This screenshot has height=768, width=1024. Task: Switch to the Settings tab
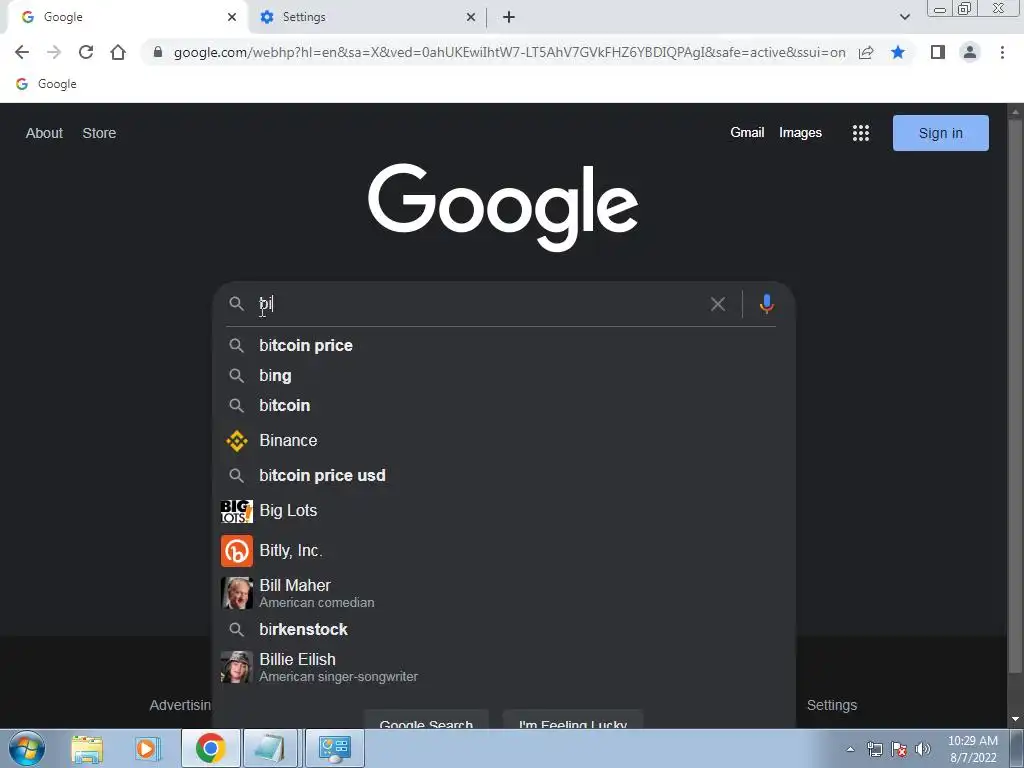tap(367, 17)
